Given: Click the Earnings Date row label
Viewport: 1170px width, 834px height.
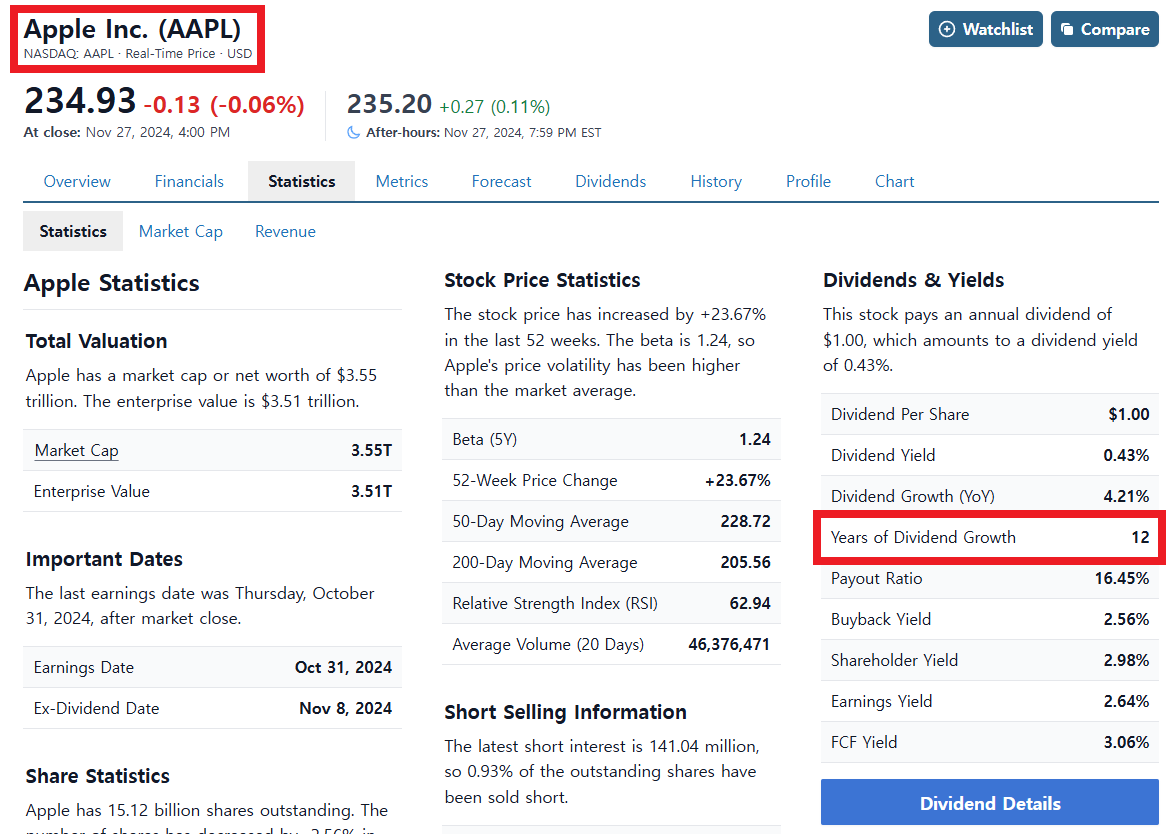Looking at the screenshot, I should coord(84,668).
